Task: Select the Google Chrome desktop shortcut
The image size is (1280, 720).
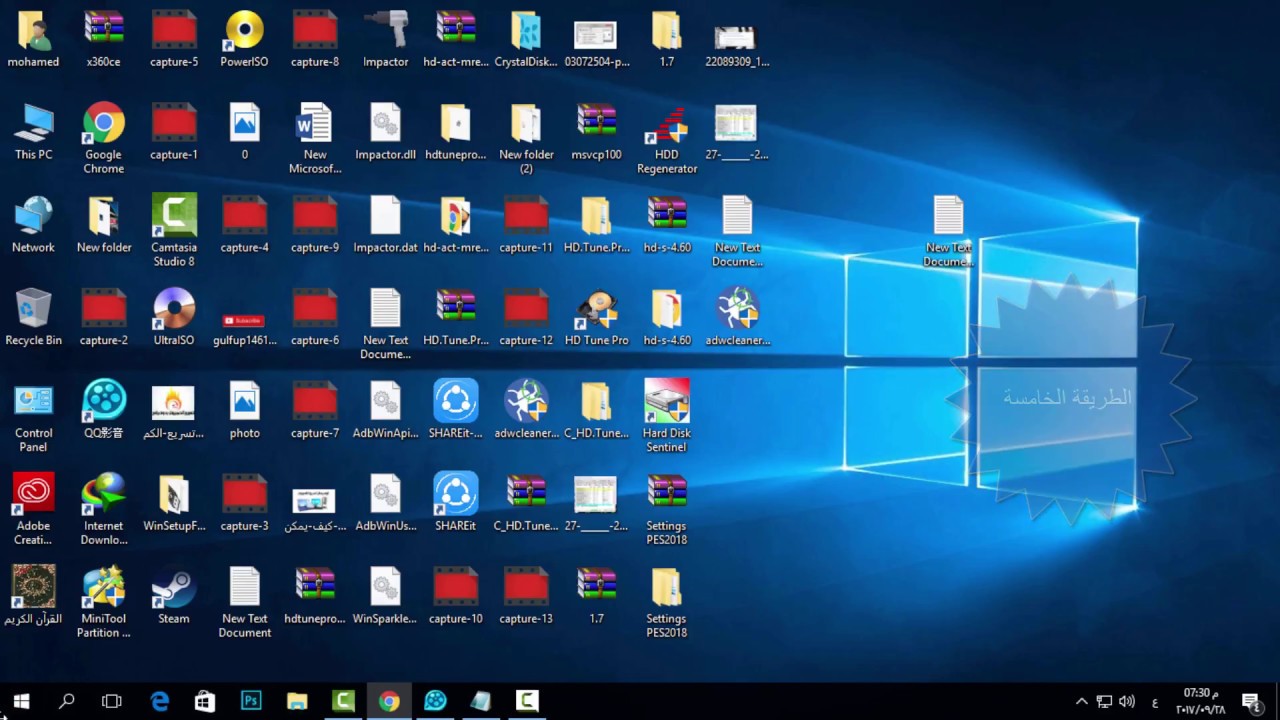Action: [104, 137]
